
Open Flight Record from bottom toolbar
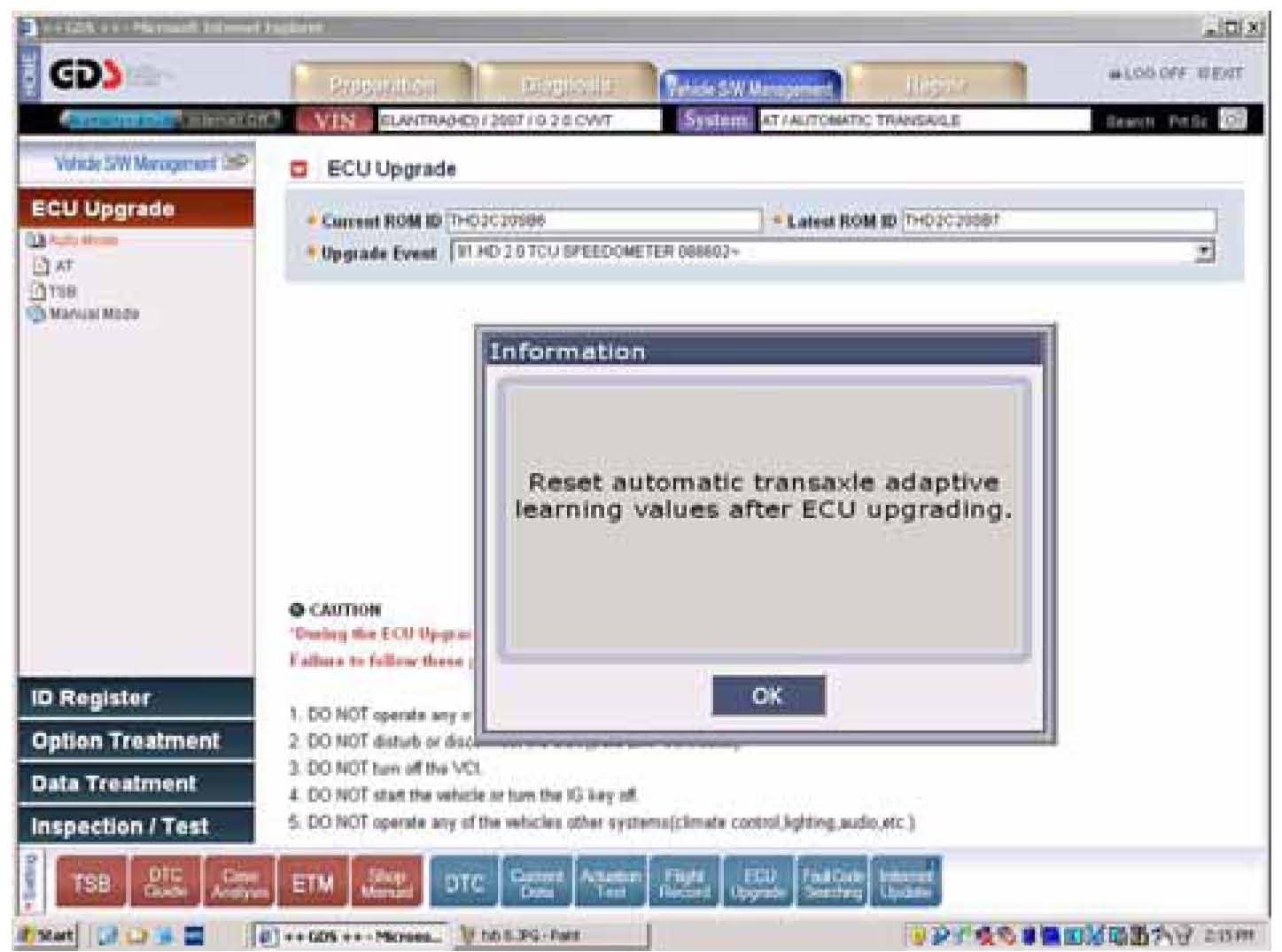685,882
